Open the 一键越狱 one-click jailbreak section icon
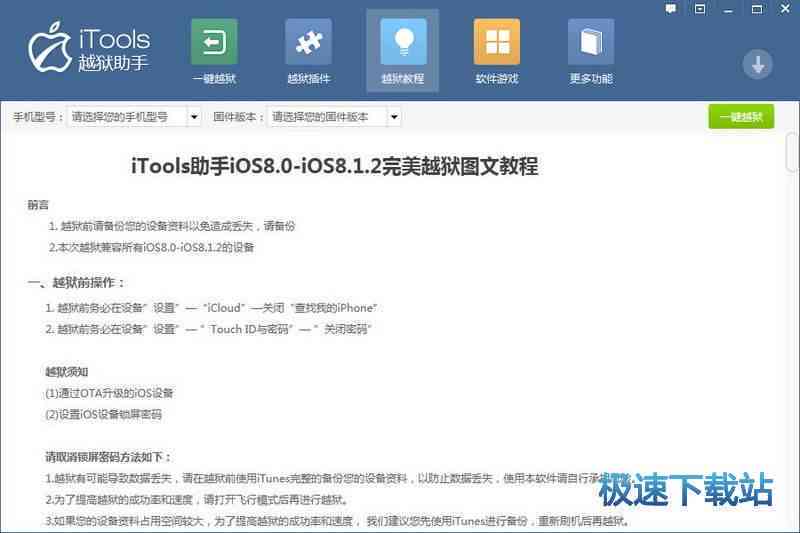The image size is (800, 533). click(214, 42)
